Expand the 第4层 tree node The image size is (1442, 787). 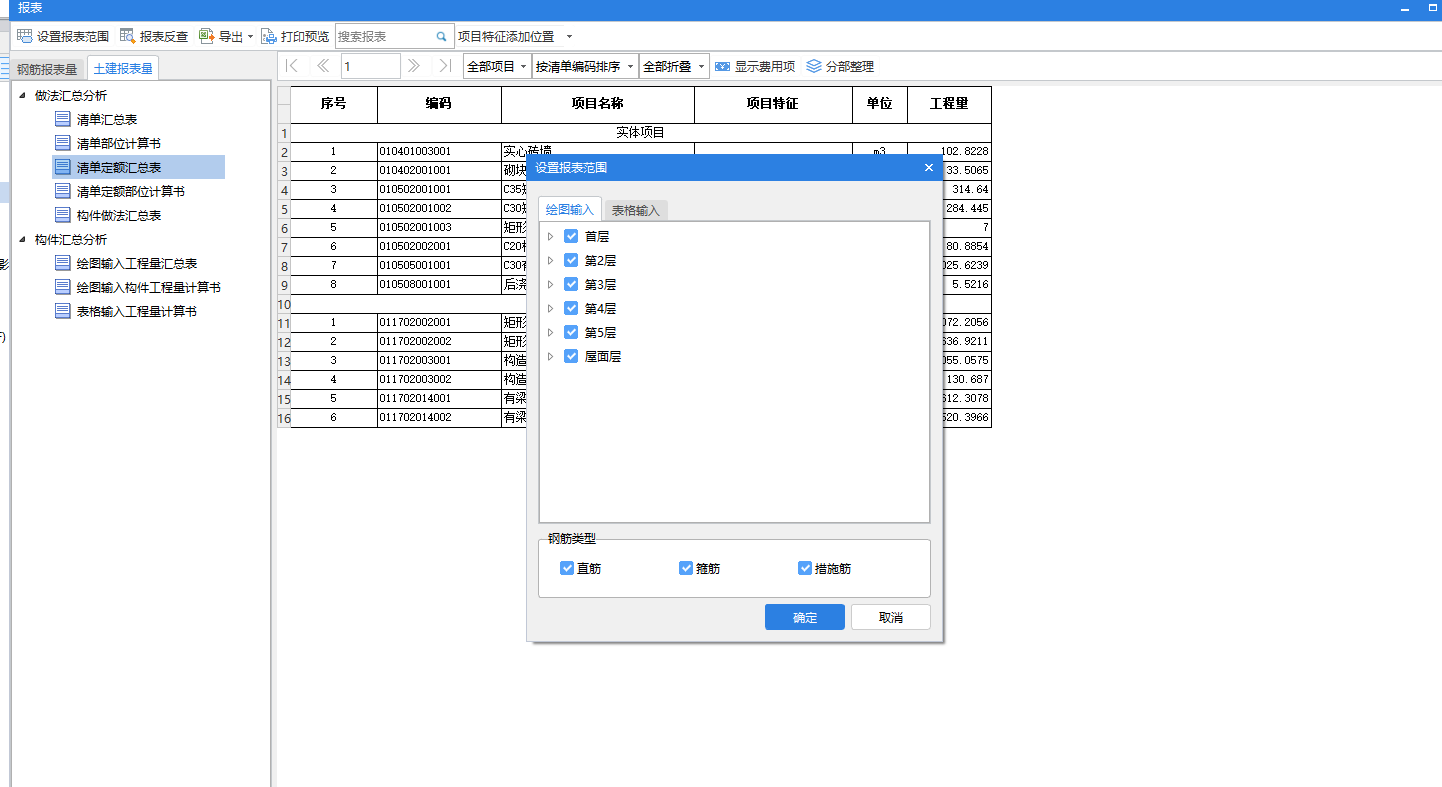(x=550, y=308)
